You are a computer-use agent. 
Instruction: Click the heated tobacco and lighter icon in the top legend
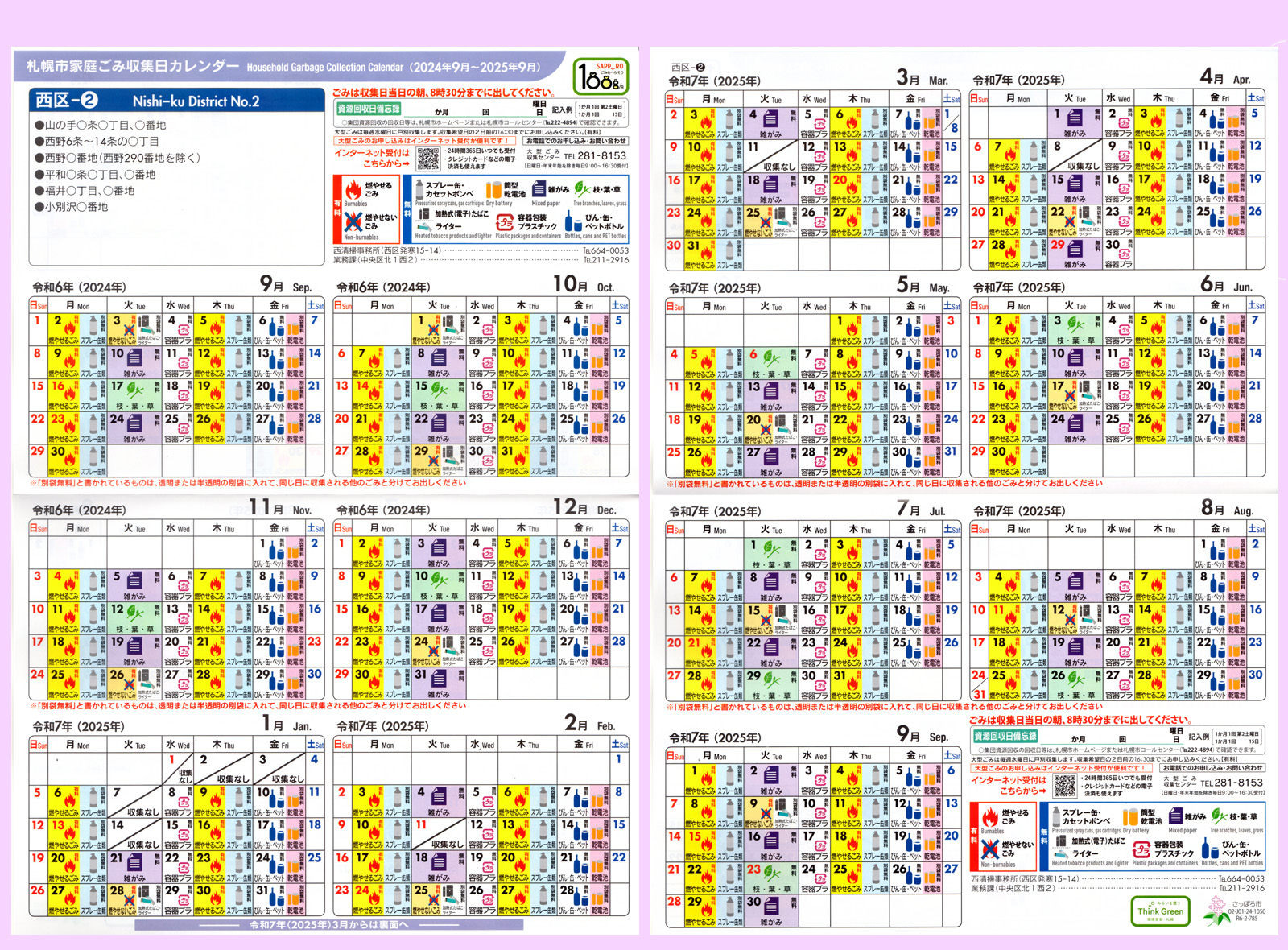(x=424, y=221)
